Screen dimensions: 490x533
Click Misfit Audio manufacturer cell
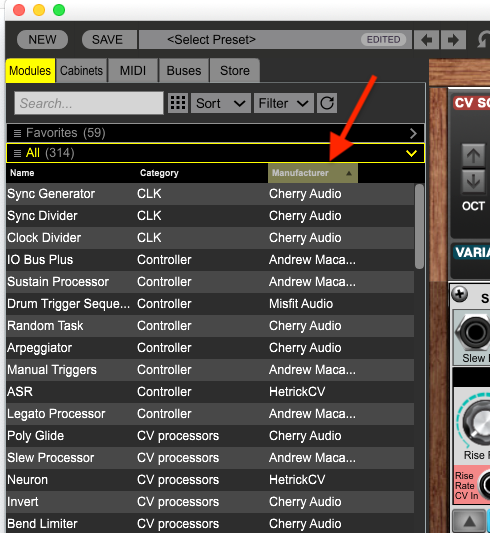tap(301, 304)
